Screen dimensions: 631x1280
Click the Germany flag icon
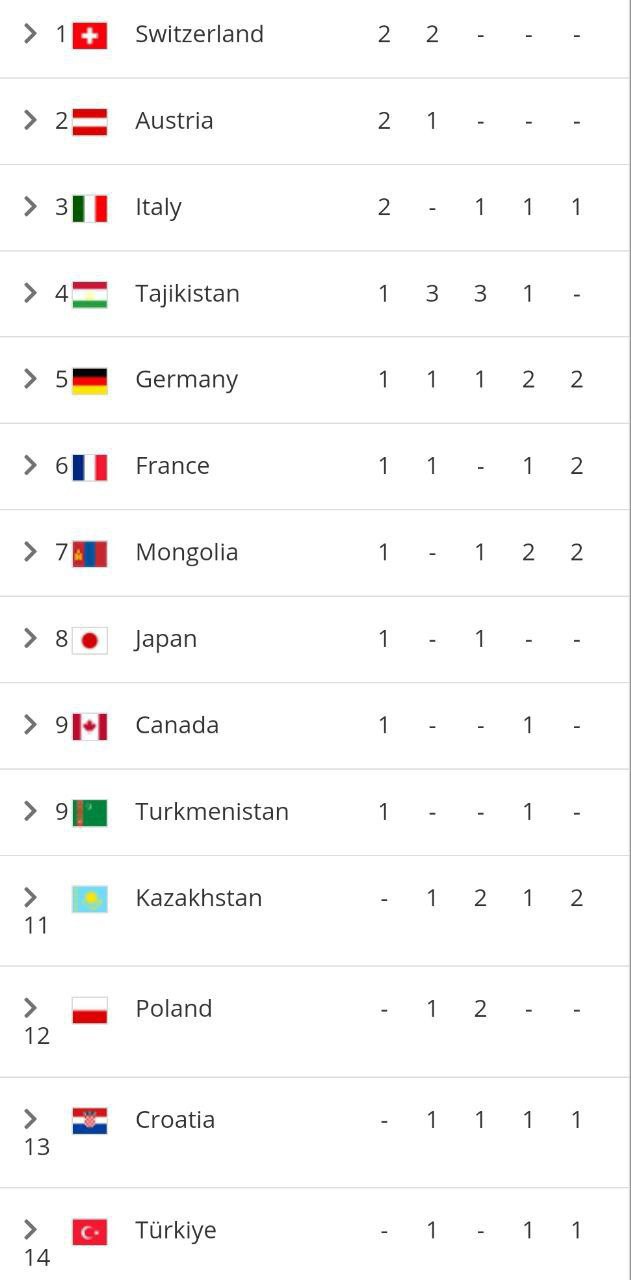[90, 380]
